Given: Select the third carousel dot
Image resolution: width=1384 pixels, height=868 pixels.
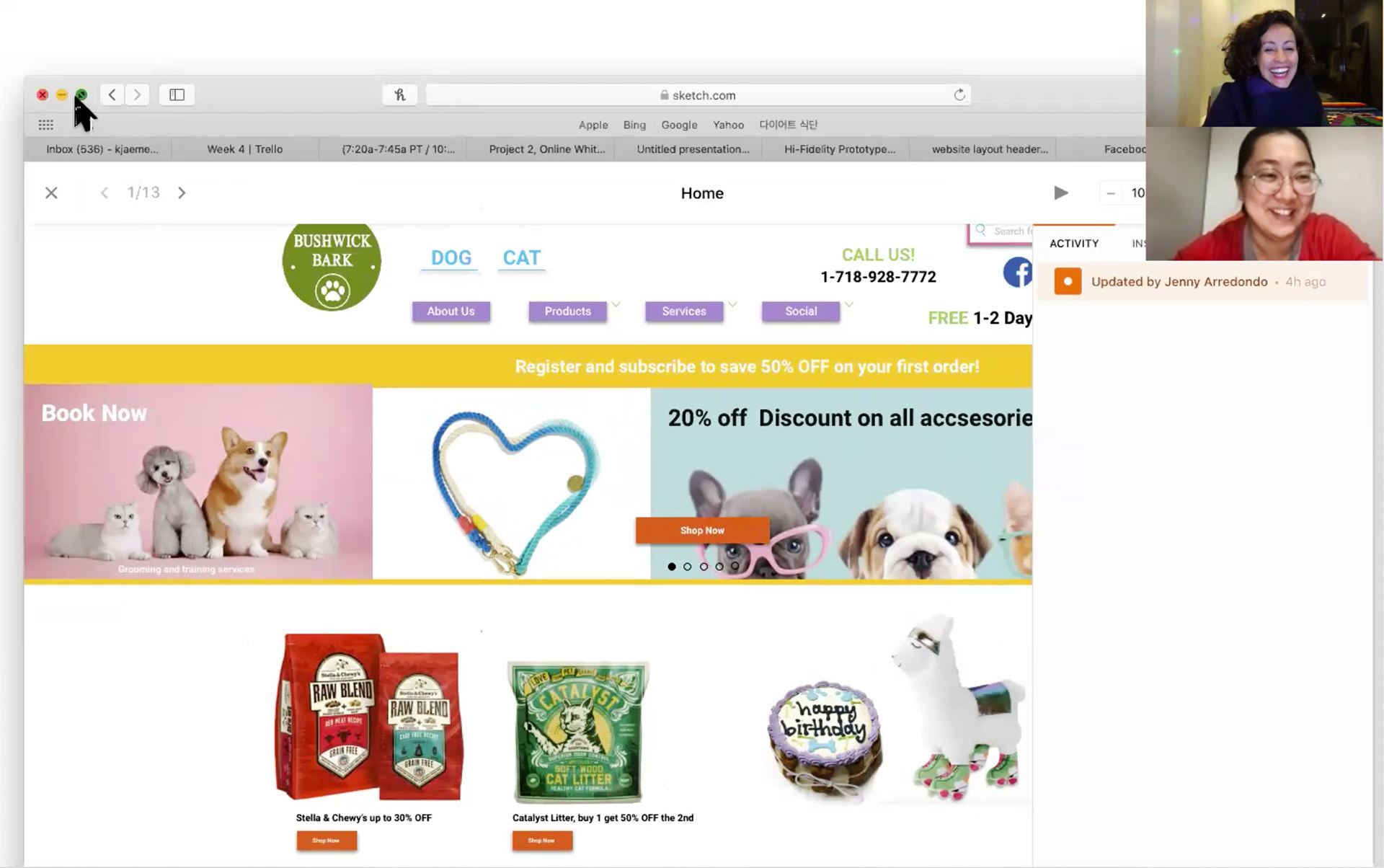Looking at the screenshot, I should point(704,567).
